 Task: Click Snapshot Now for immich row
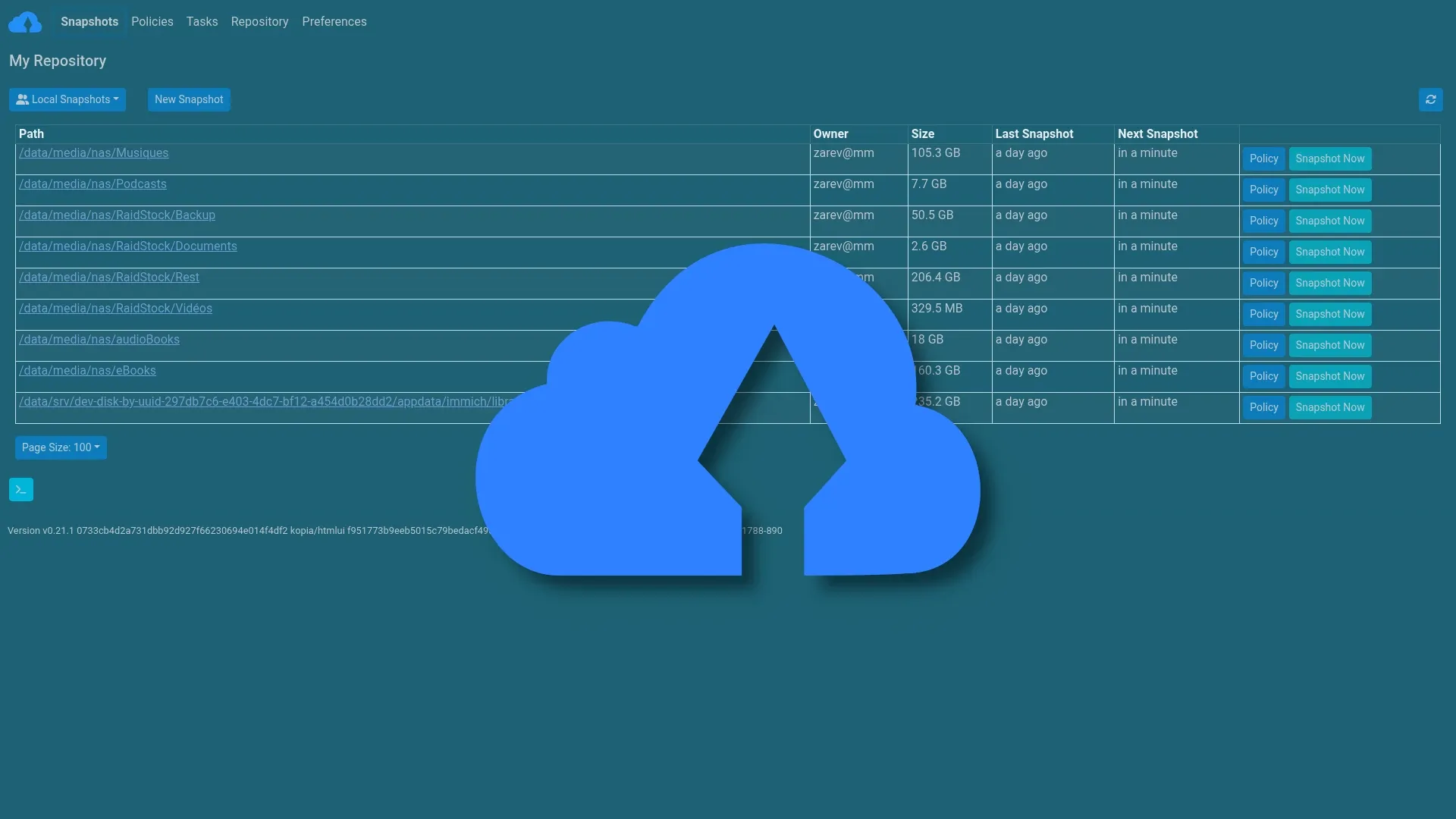click(1330, 407)
